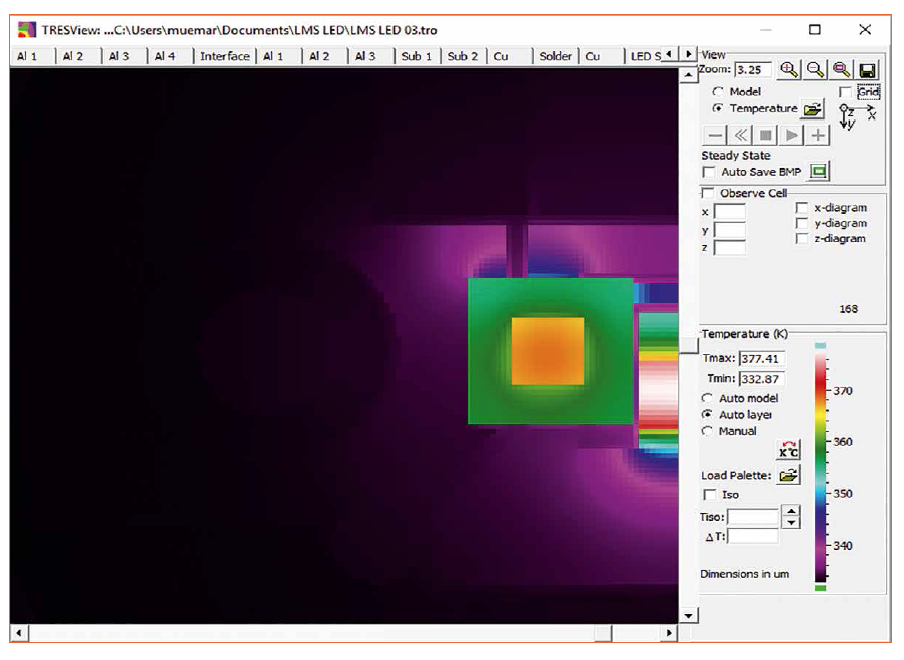Click the Kelvin to Celsius conversion icon
The height and width of the screenshot is (660, 904).
pyautogui.click(x=788, y=450)
